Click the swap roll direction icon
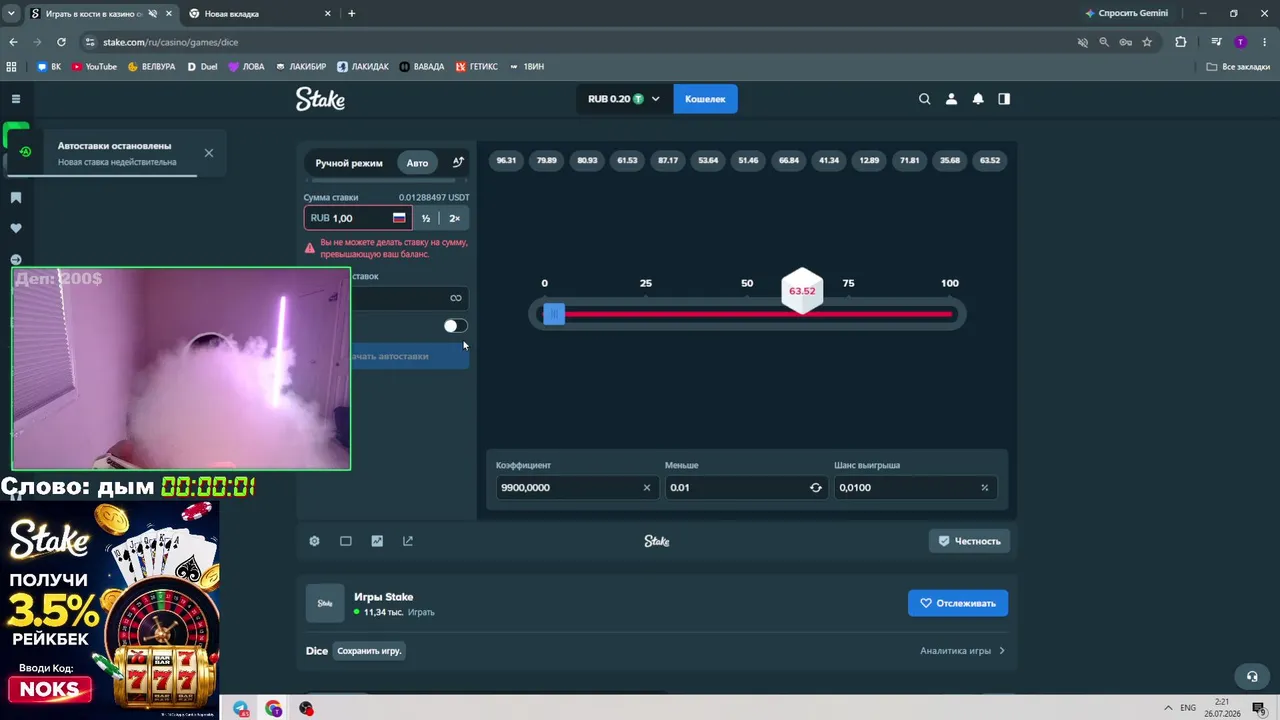Image resolution: width=1280 pixels, height=720 pixels. [x=816, y=488]
